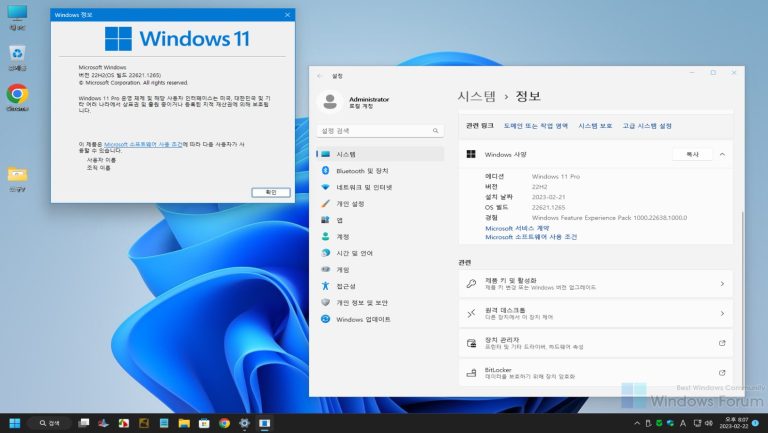Viewport: 768px width, 433px height.
Task: Open the notification badge in the tray
Action: coord(756,423)
